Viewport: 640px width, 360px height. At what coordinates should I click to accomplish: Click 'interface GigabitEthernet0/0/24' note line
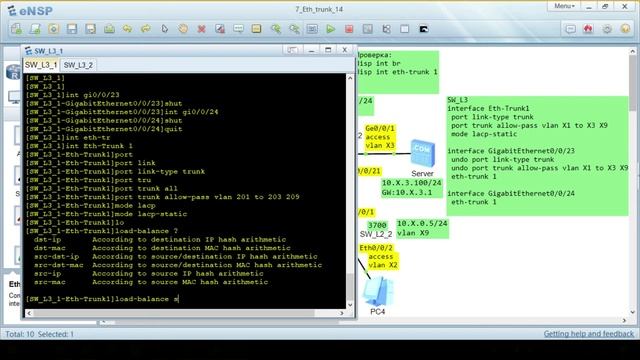511,193
